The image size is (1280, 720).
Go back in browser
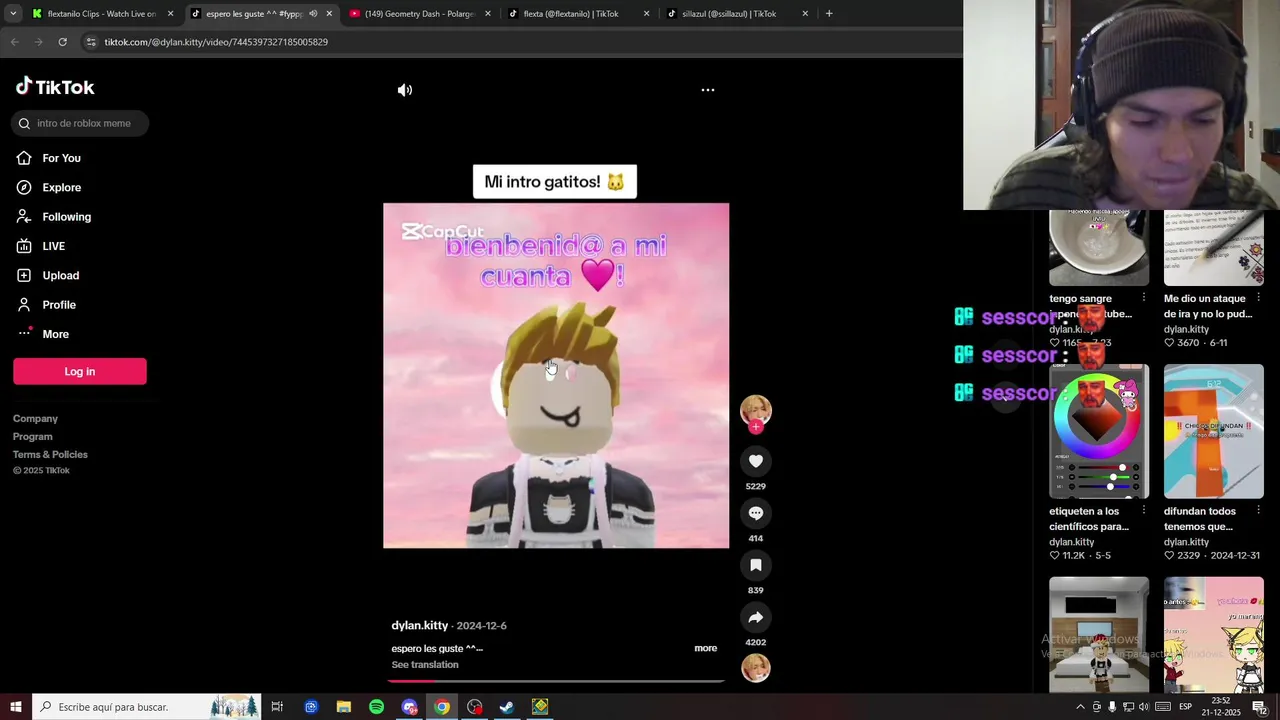[x=14, y=42]
